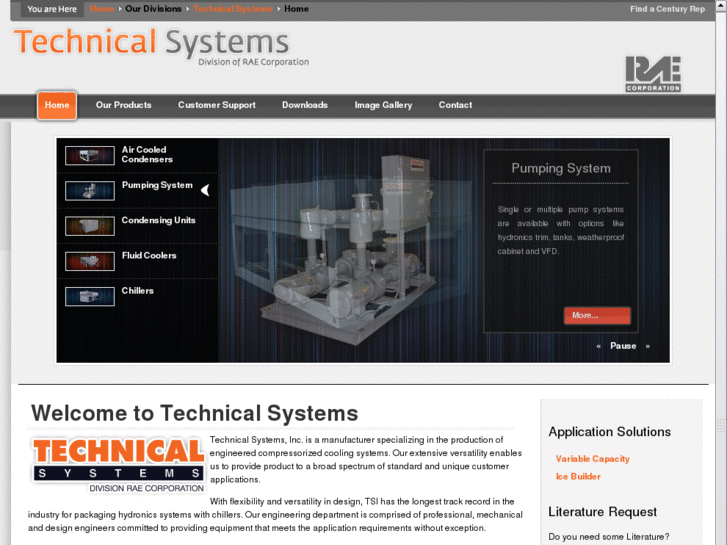
Task: Click the Technical Systems header logo
Action: [161, 46]
